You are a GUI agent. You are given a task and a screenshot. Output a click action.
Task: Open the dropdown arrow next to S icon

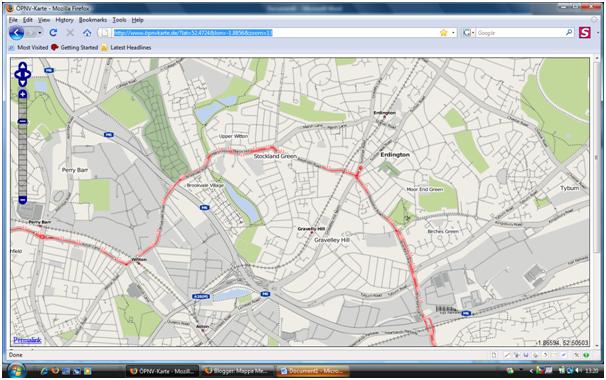point(597,33)
